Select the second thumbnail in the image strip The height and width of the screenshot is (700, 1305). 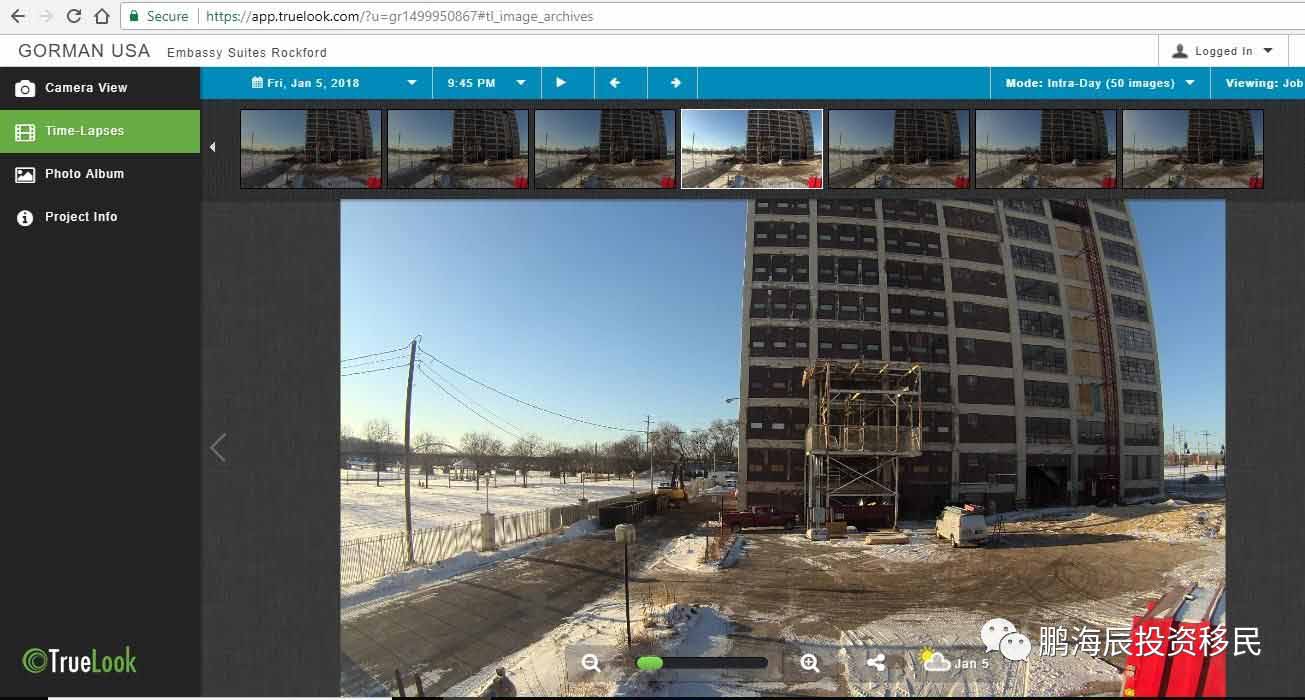458,149
